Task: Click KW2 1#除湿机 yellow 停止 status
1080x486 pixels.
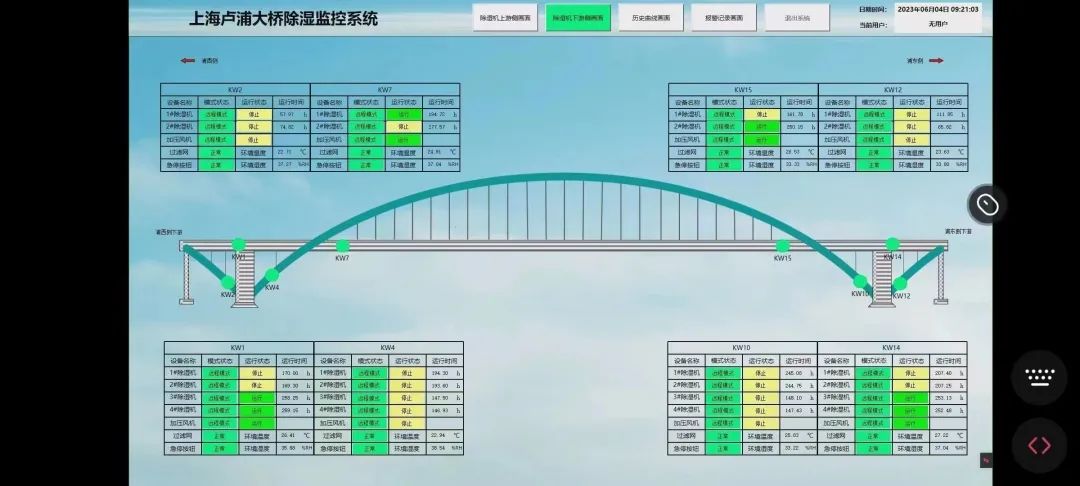Action: (254, 114)
